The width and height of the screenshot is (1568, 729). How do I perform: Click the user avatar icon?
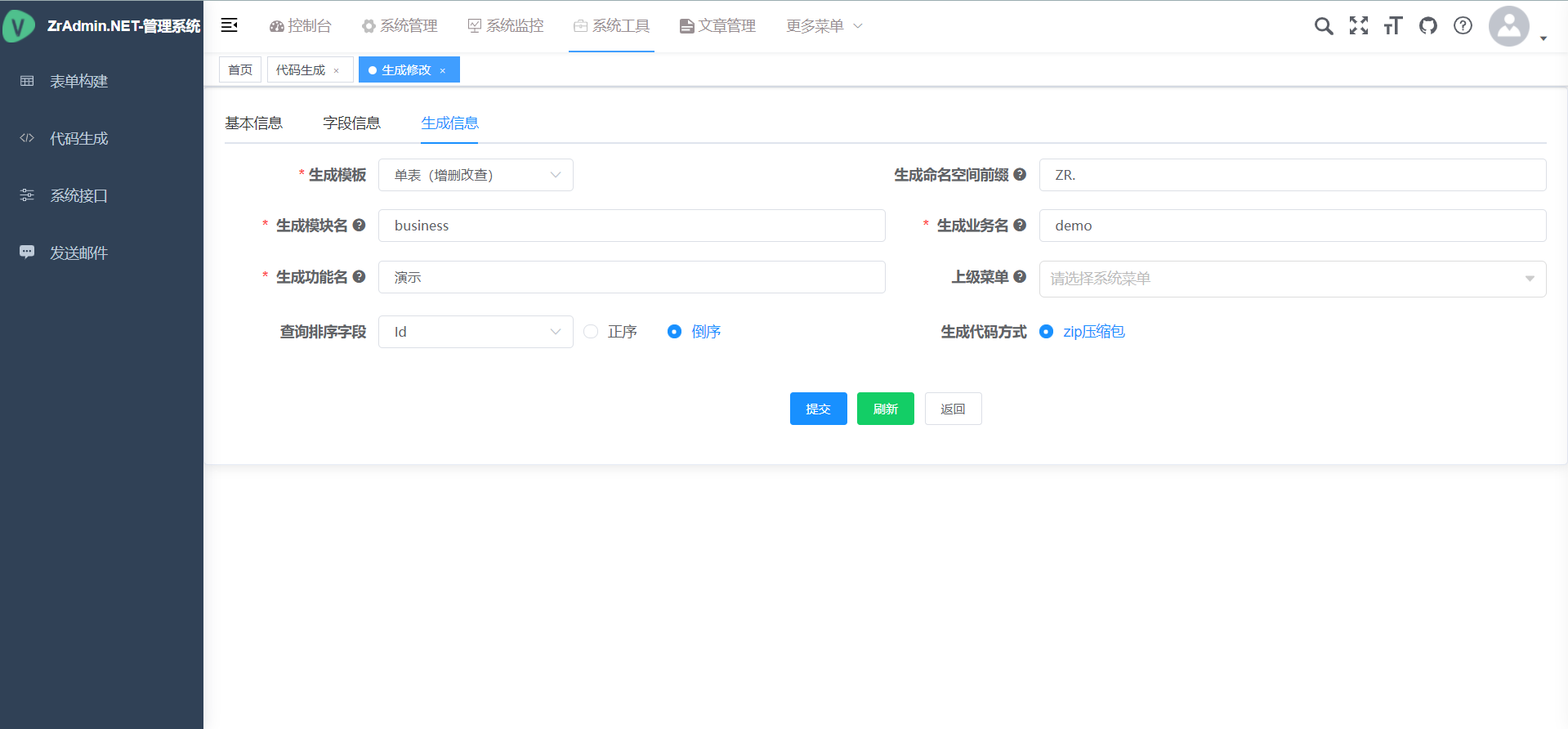tap(1508, 27)
